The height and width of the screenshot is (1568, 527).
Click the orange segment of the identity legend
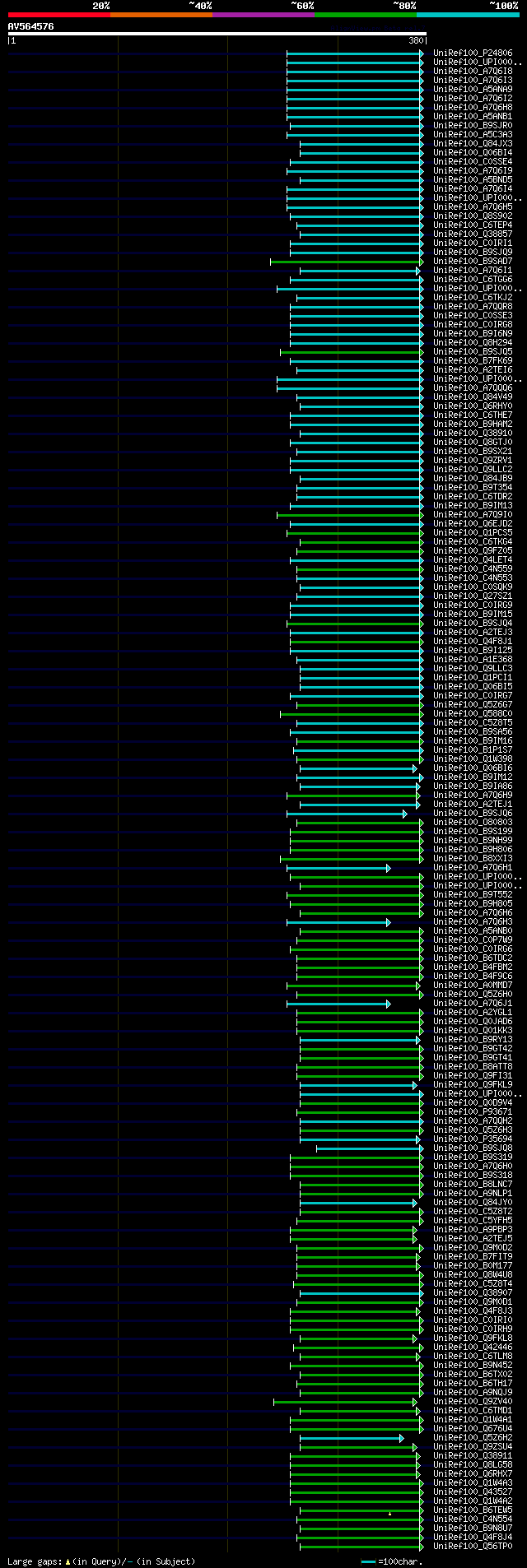161,15
